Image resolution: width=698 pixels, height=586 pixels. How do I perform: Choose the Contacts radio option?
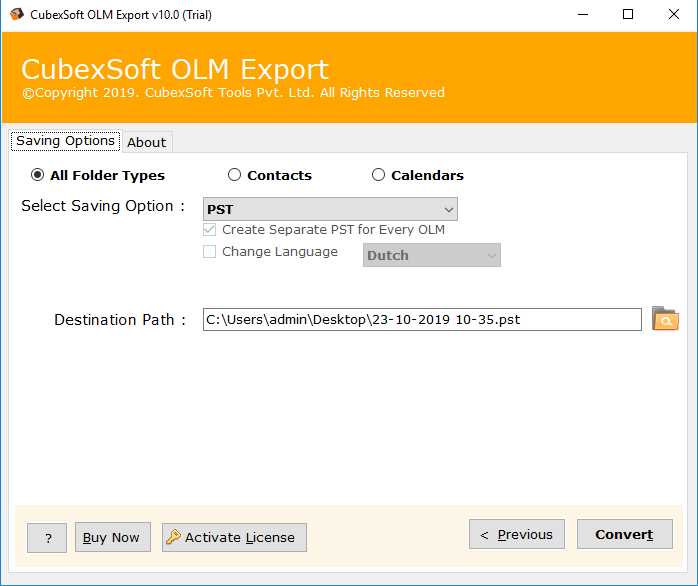235,175
